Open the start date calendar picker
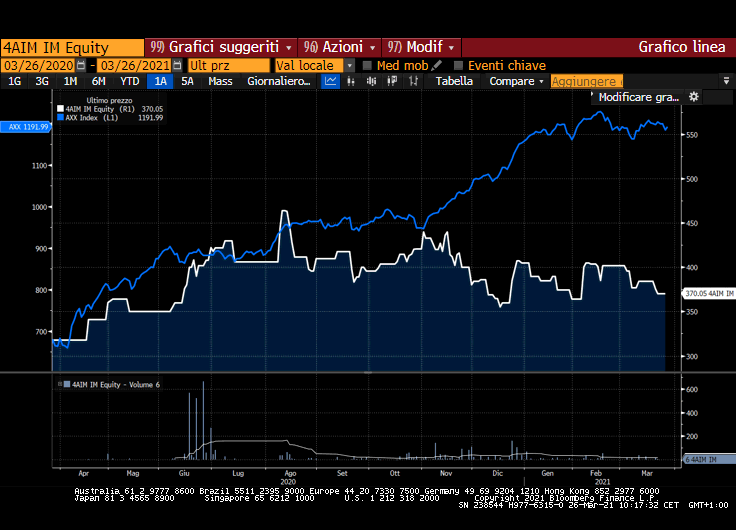This screenshot has width=736, height=530. click(x=81, y=65)
